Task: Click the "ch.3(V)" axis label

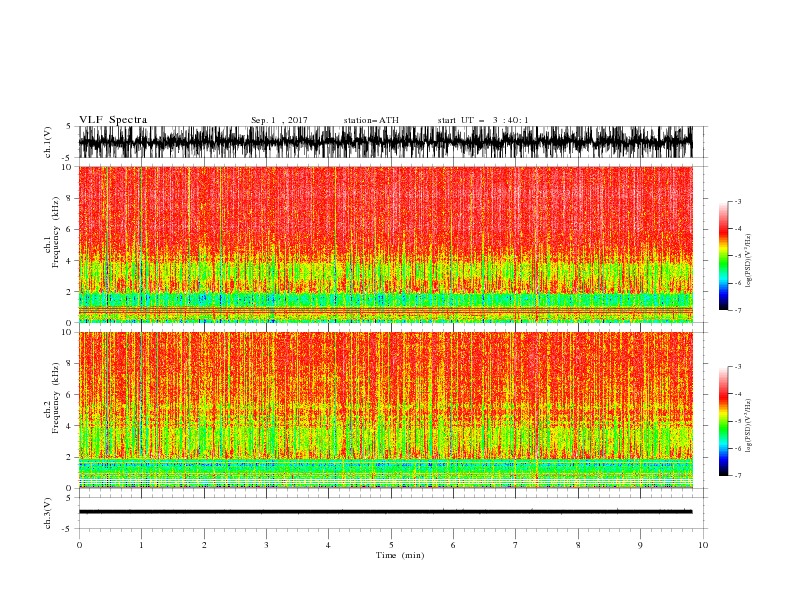Action: pos(48,513)
